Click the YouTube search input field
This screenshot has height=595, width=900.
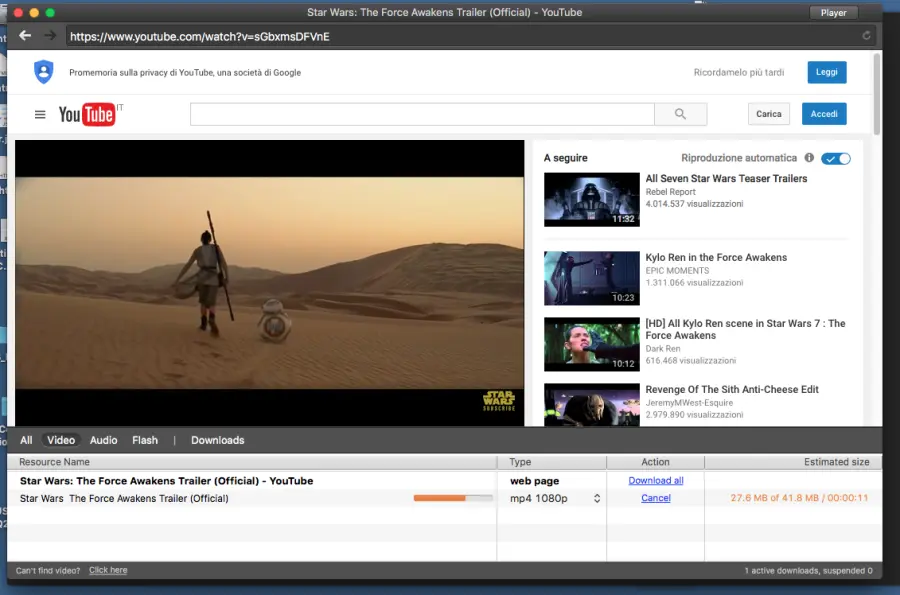click(x=420, y=114)
